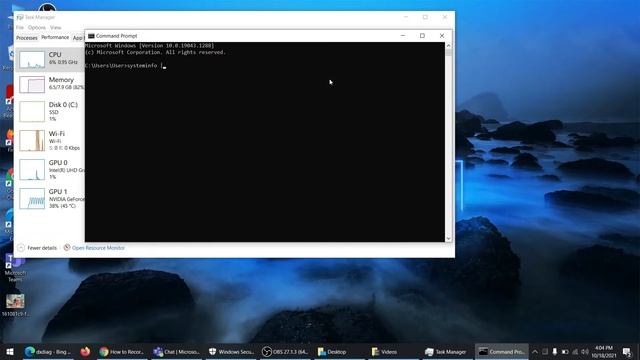Click the Command Prompt scrollbar down arrow

click(x=449, y=238)
